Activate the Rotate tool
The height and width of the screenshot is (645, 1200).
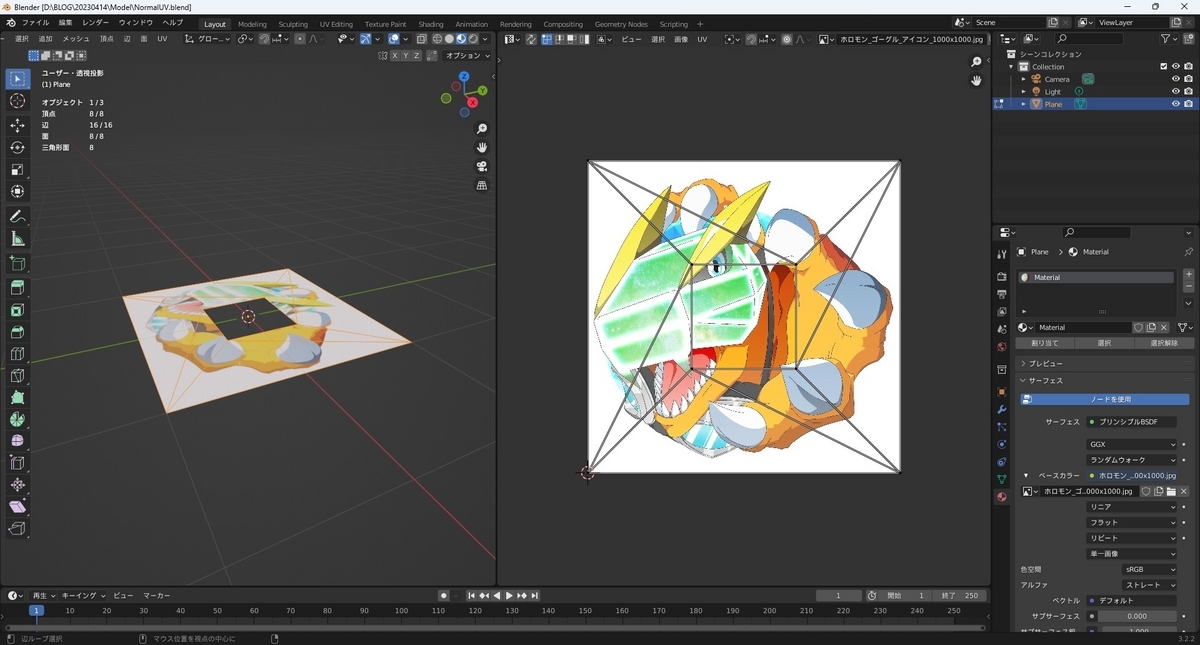tap(16, 148)
